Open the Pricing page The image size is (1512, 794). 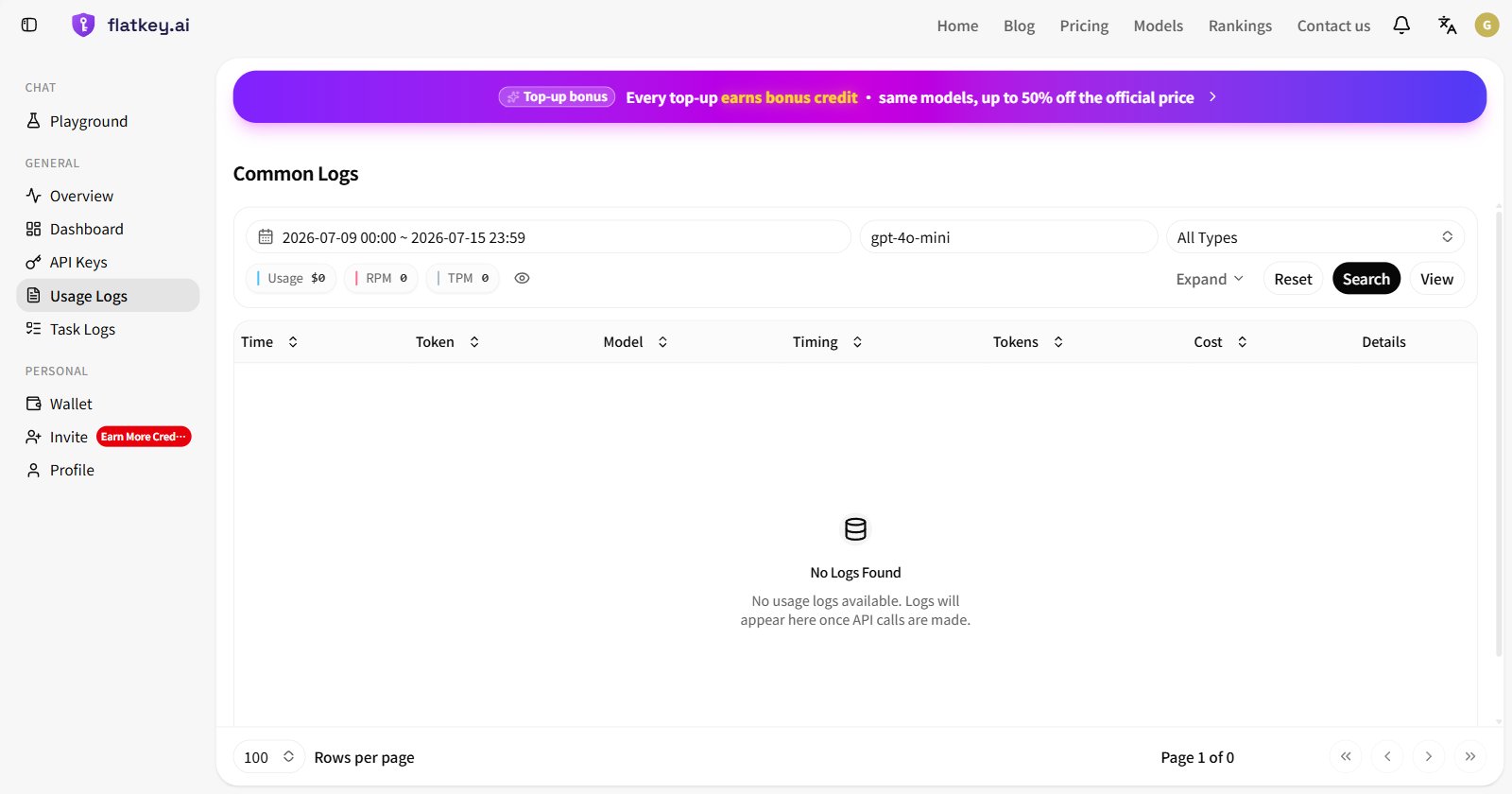[1084, 26]
